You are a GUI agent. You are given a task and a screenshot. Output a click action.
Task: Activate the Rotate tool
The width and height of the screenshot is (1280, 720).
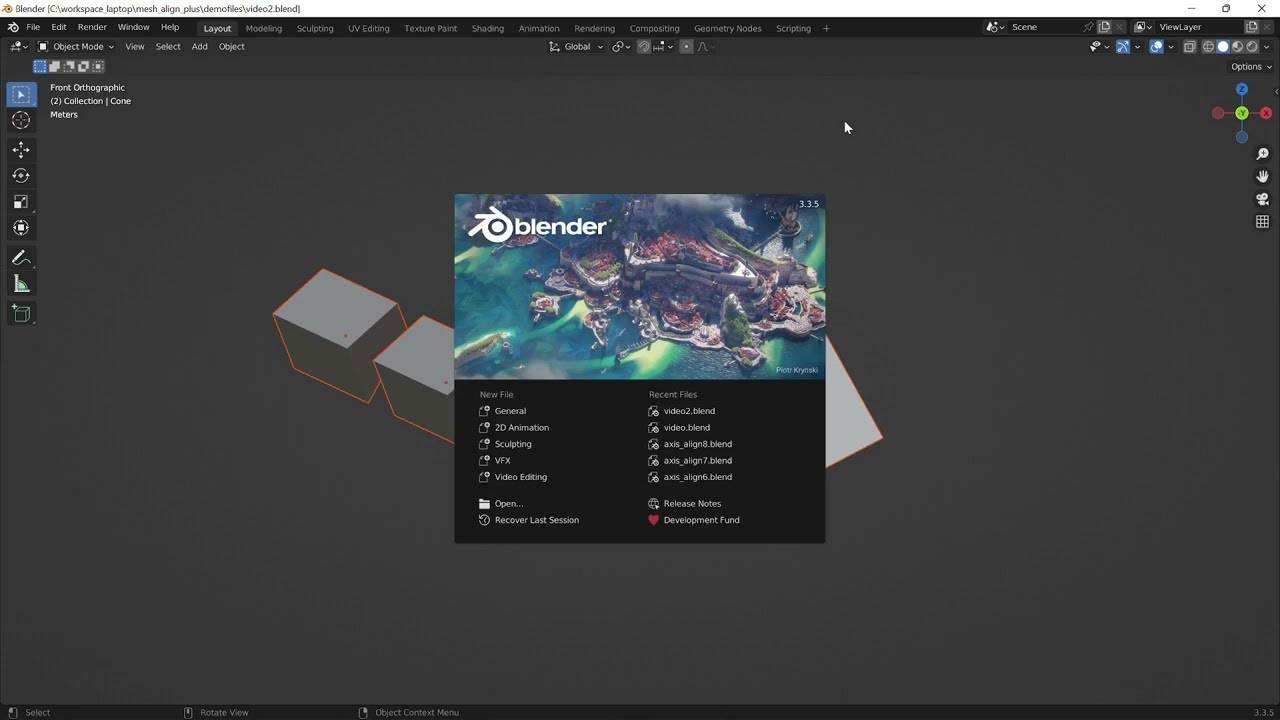pos(21,176)
